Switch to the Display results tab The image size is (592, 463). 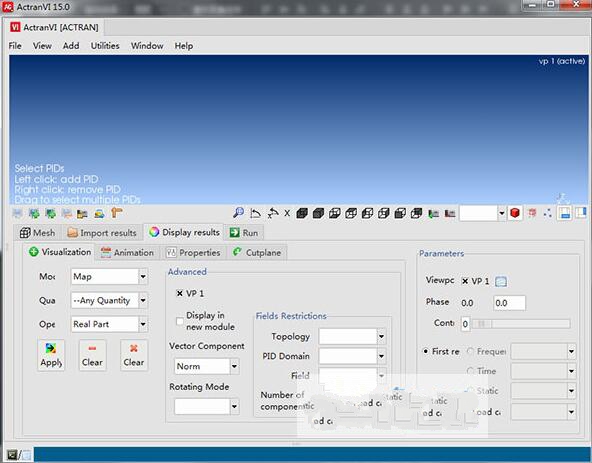pyautogui.click(x=184, y=232)
